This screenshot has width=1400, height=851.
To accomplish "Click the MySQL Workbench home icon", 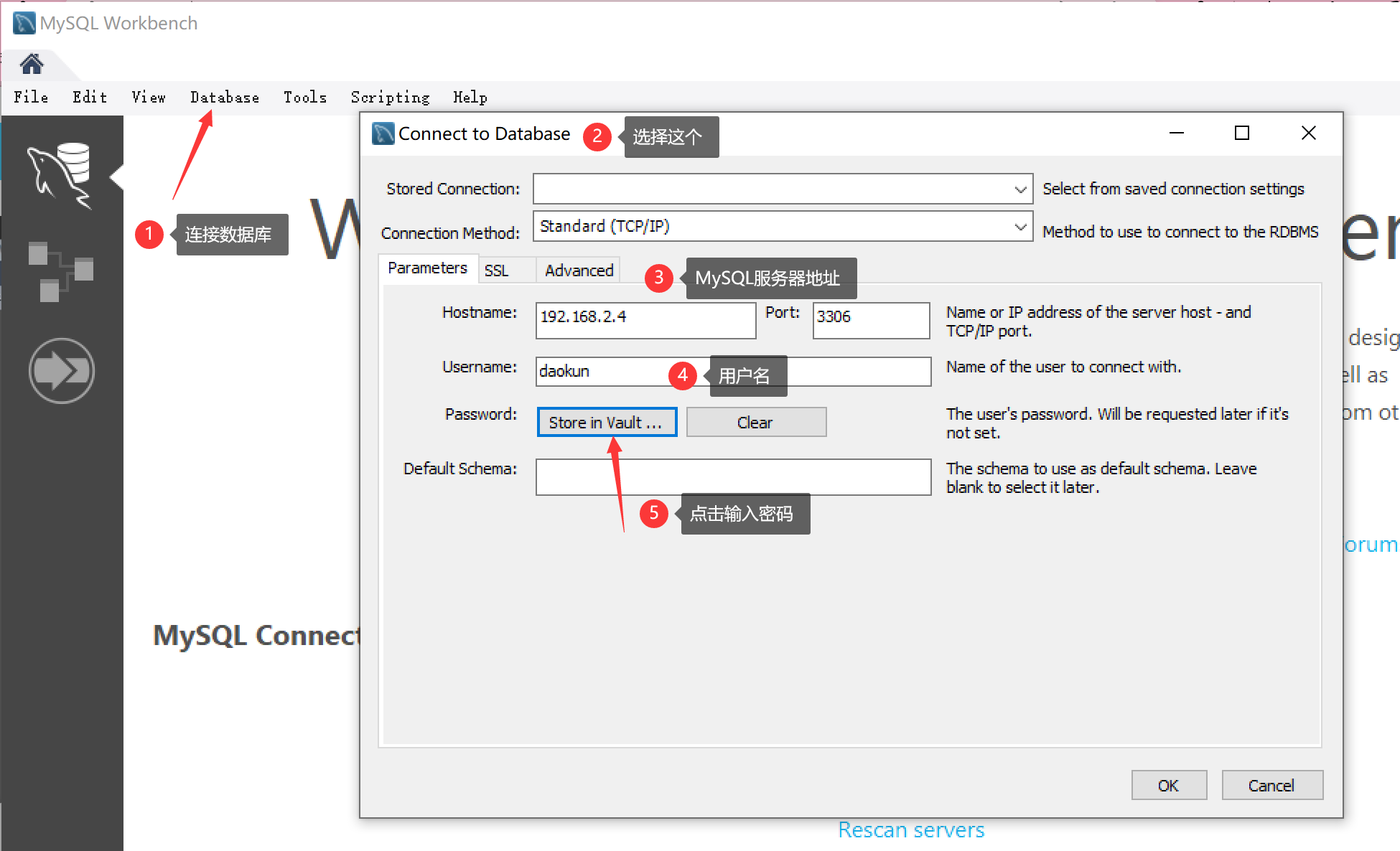I will click(30, 64).
